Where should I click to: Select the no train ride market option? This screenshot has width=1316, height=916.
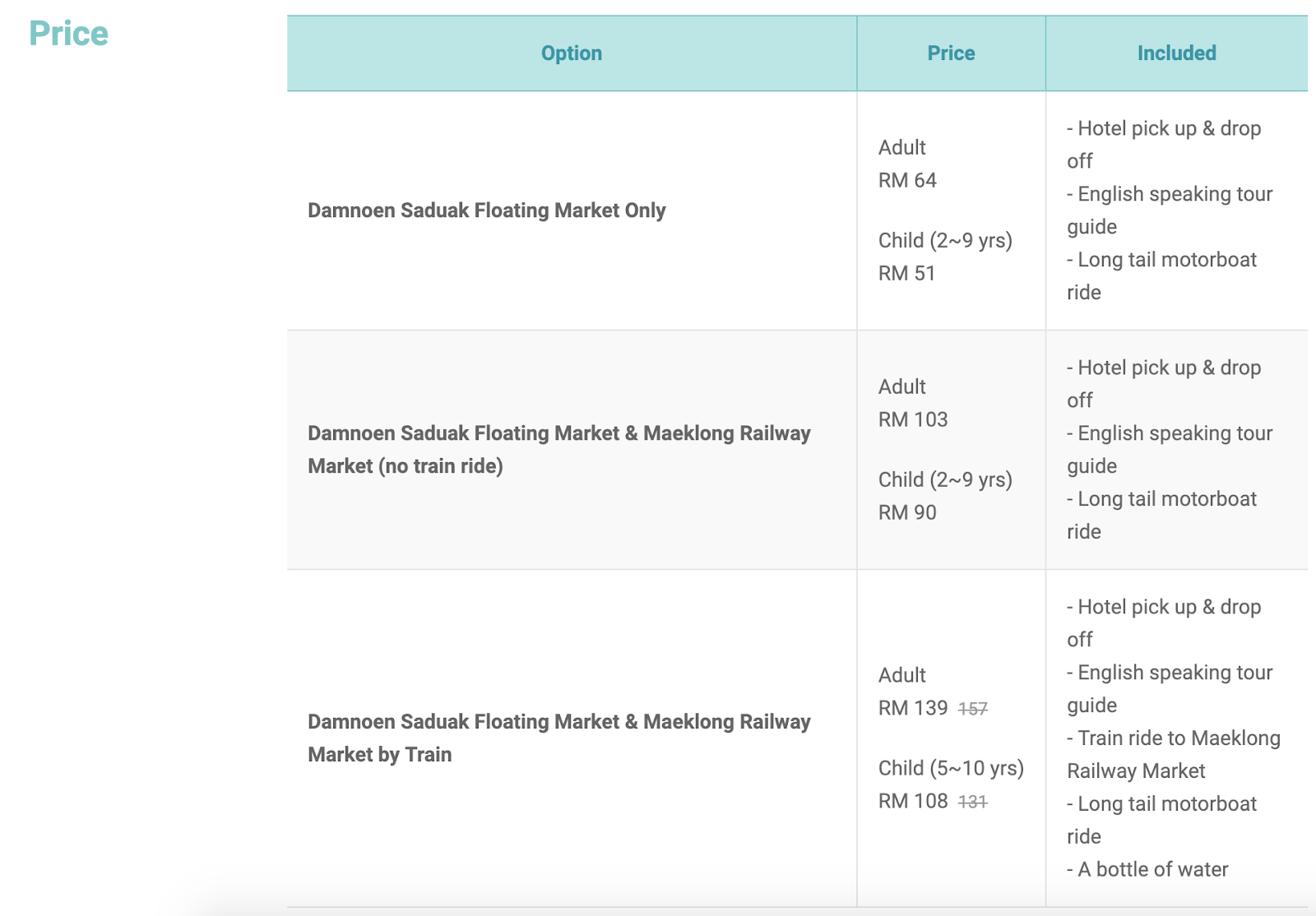point(558,449)
